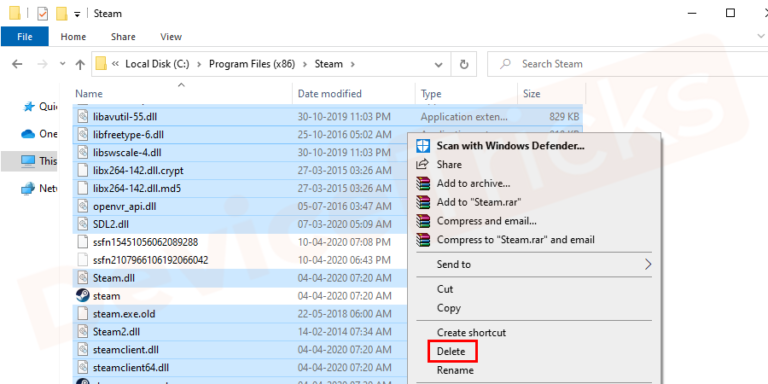Click Steam in the address breadcrumb
Image resolution: width=768 pixels, height=384 pixels.
pos(329,64)
